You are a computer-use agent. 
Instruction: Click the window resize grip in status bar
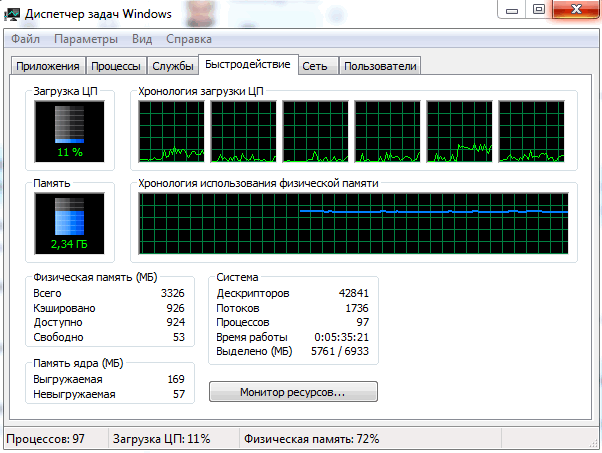594,444
